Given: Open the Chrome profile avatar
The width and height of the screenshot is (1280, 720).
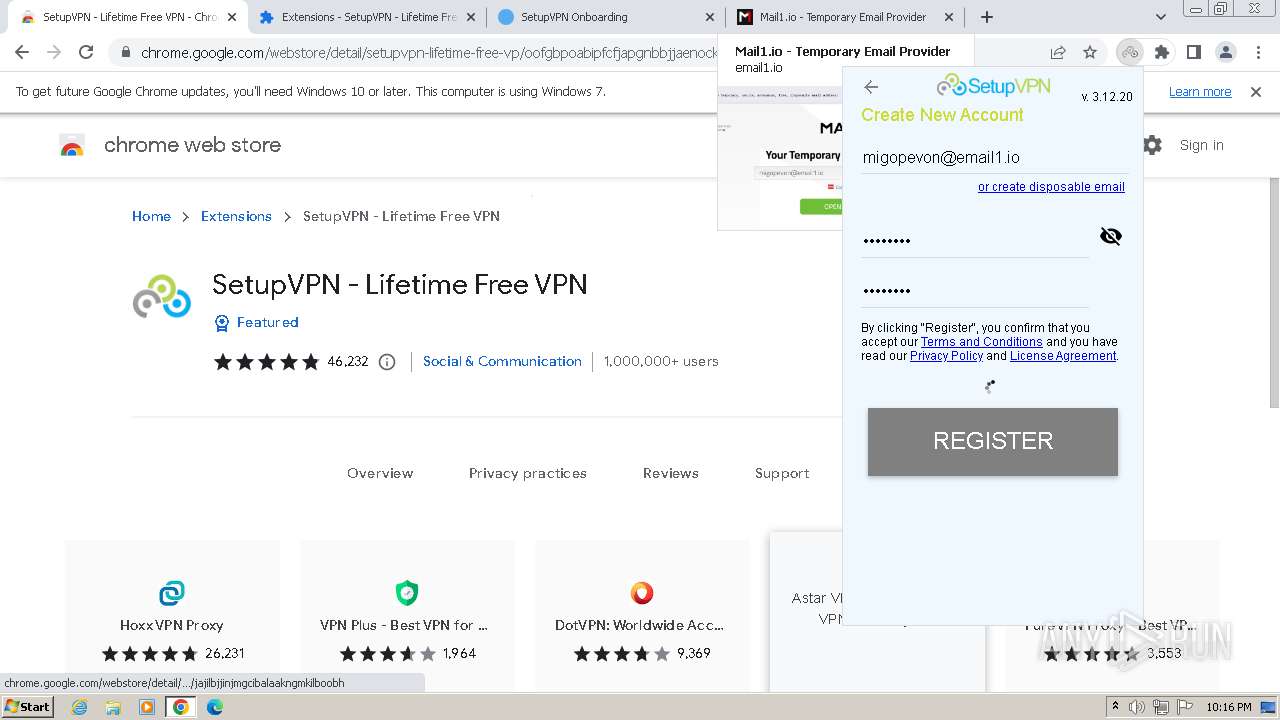Looking at the screenshot, I should pos(1226,53).
